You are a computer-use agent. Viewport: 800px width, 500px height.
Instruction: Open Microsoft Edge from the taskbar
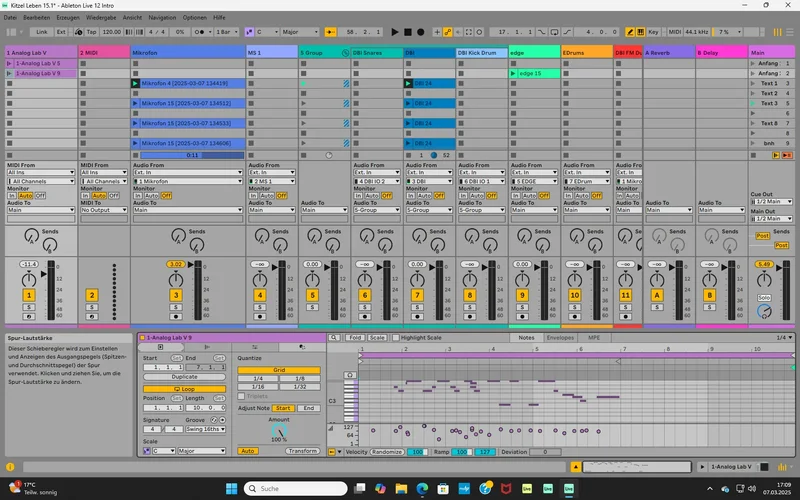[x=420, y=488]
